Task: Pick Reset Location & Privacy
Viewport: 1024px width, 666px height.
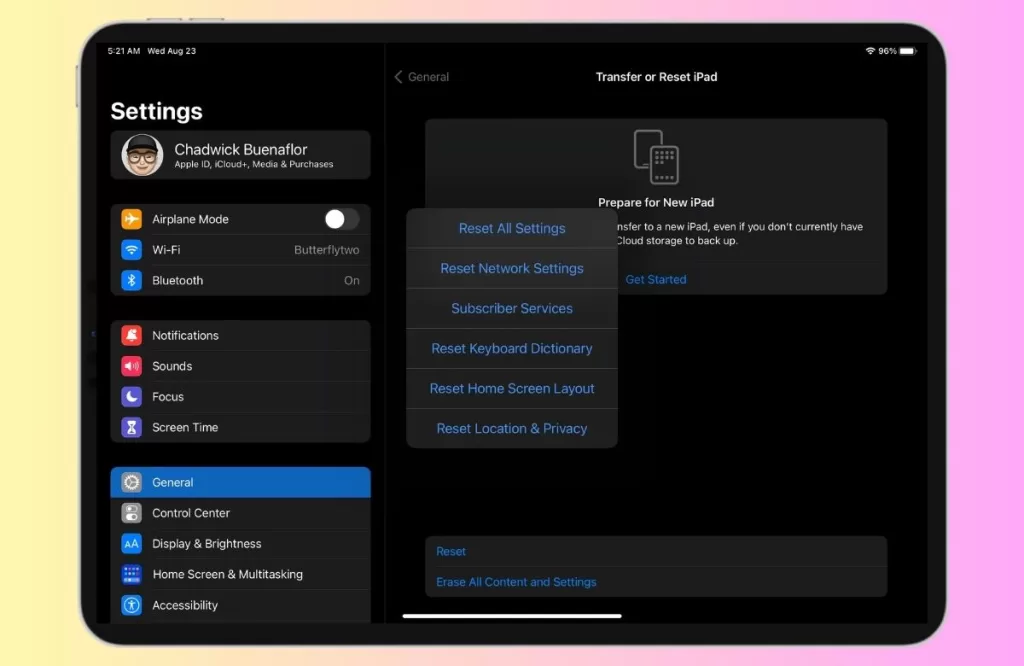Action: coord(512,428)
